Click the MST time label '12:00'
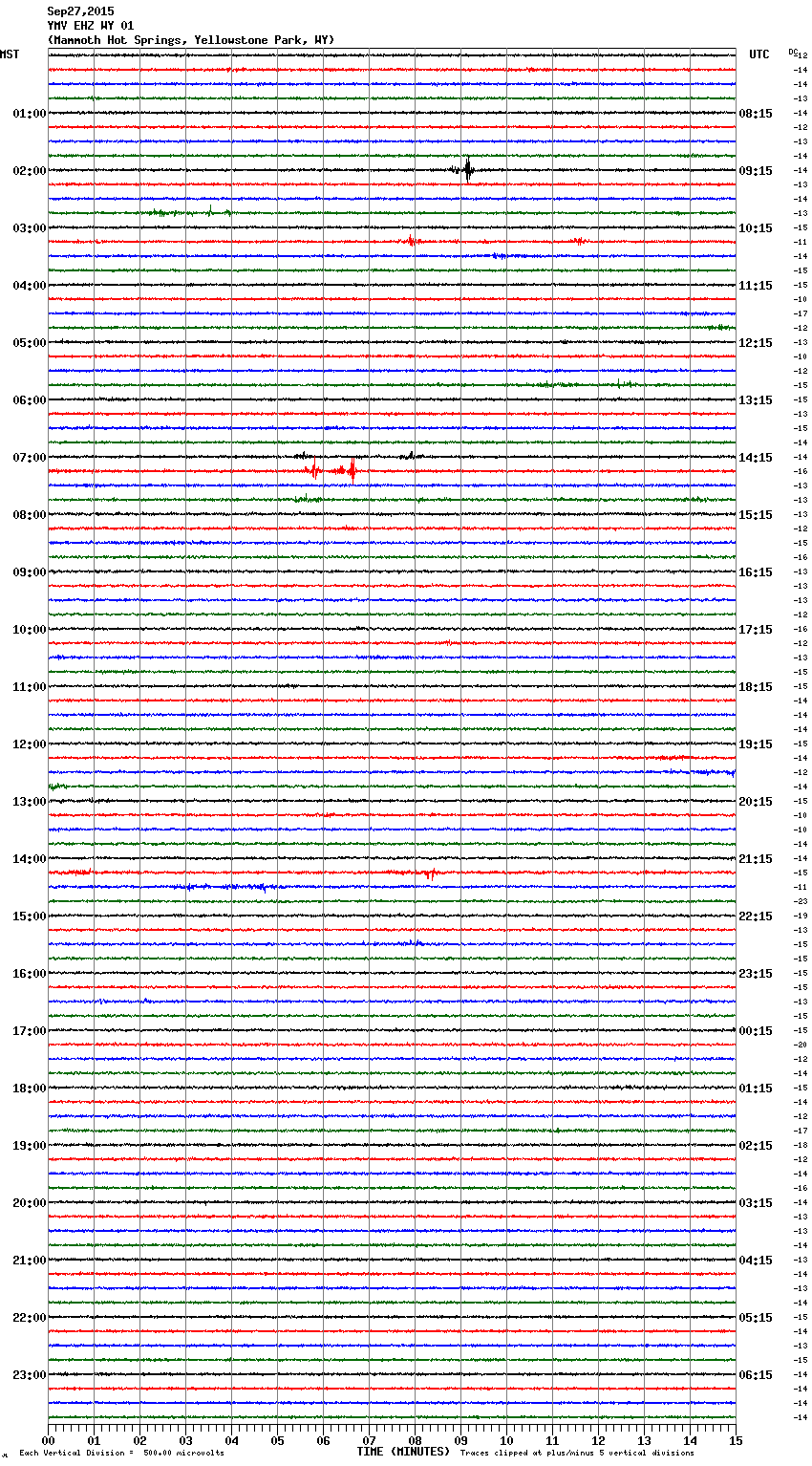 29,744
